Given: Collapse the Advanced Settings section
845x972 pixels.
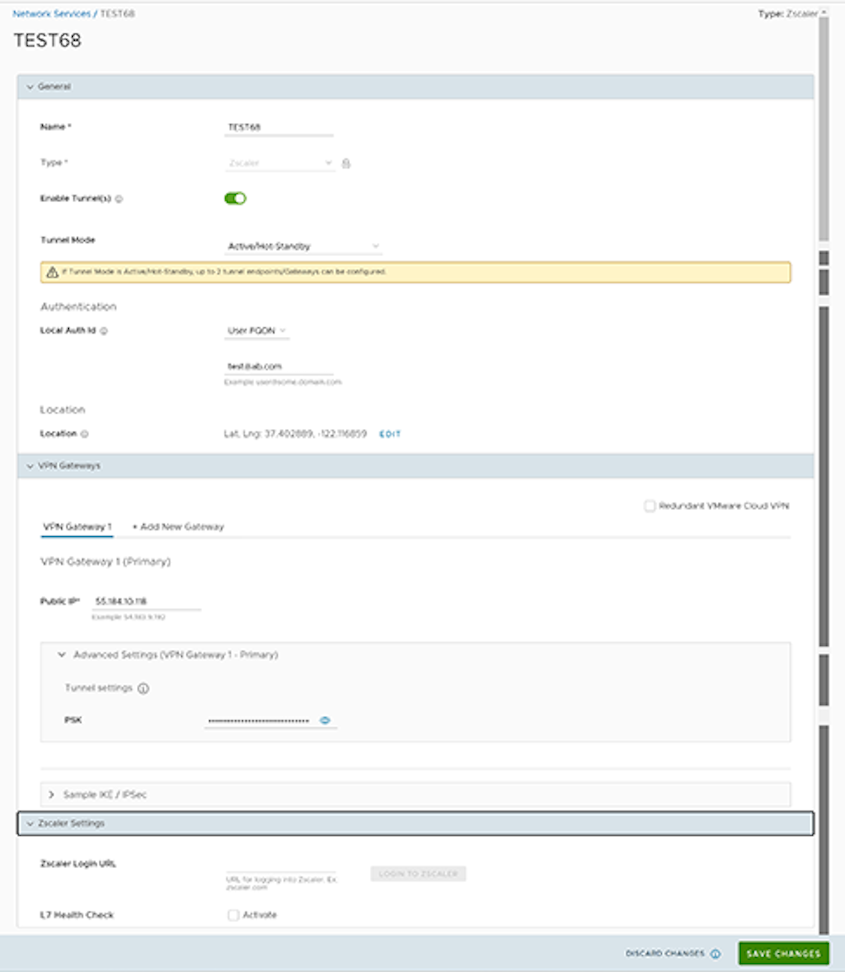Looking at the screenshot, I should 62,655.
